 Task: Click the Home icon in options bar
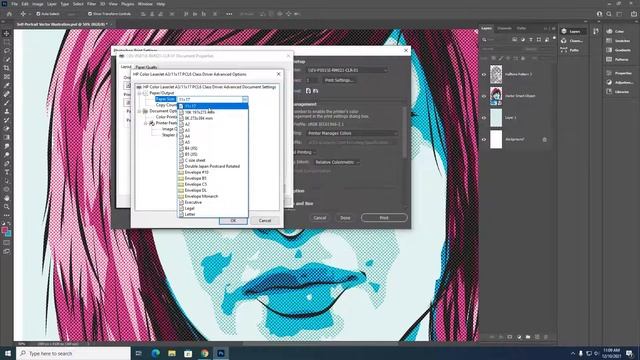coord(9,14)
